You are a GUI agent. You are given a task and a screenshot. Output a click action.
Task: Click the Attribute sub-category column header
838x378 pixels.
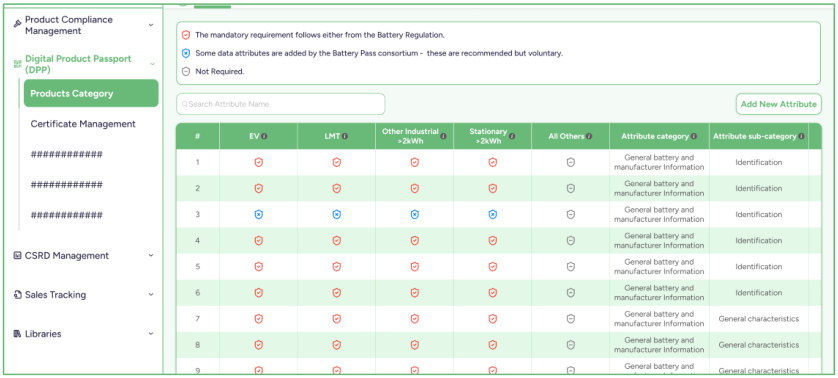[x=759, y=136]
